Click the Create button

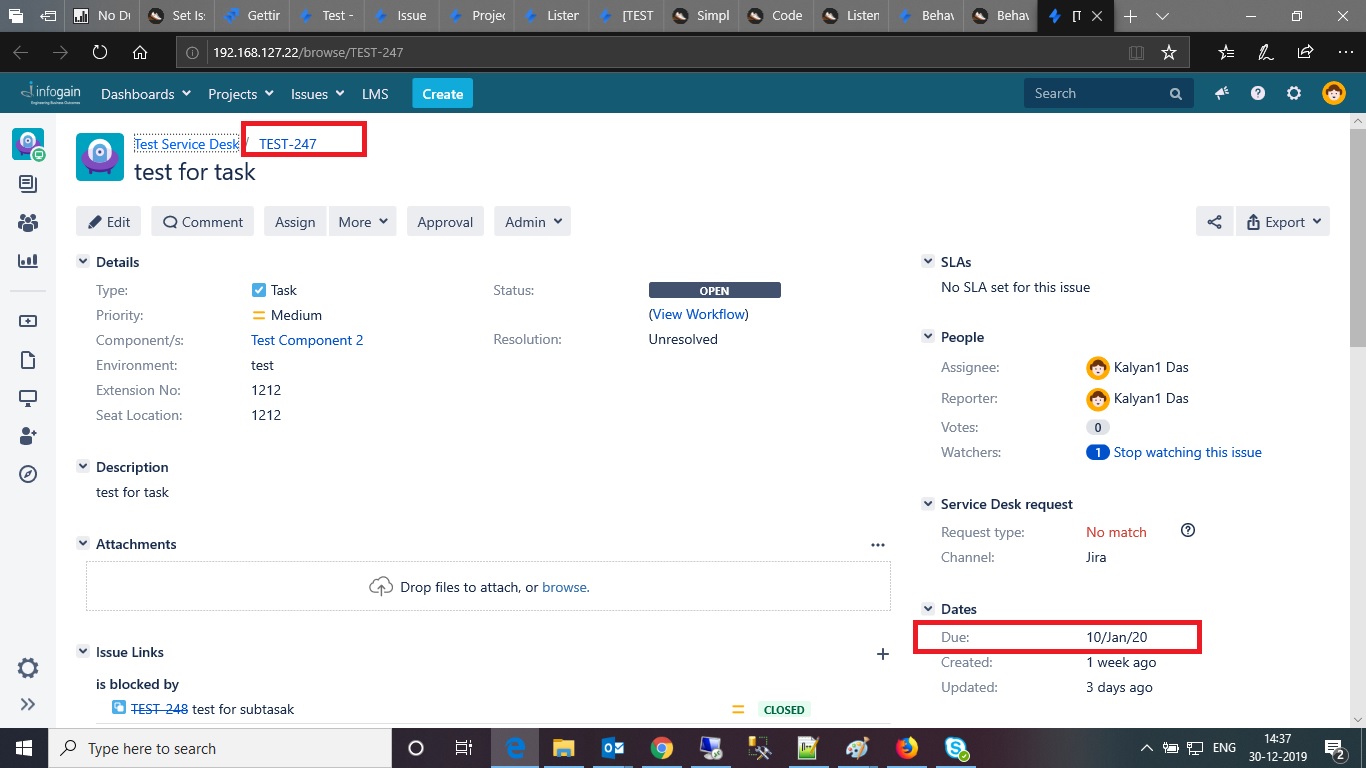(442, 93)
